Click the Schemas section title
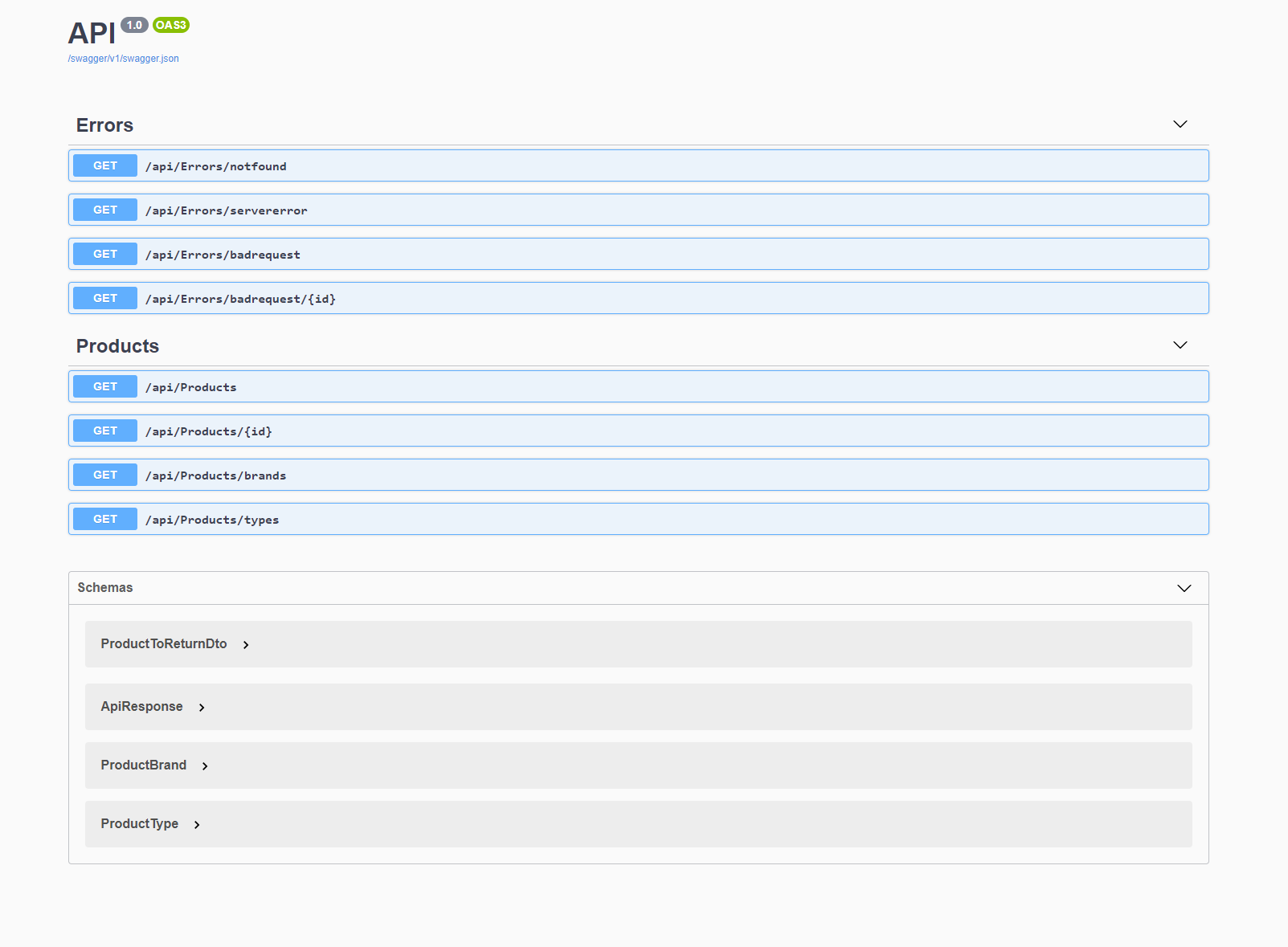 (x=105, y=588)
